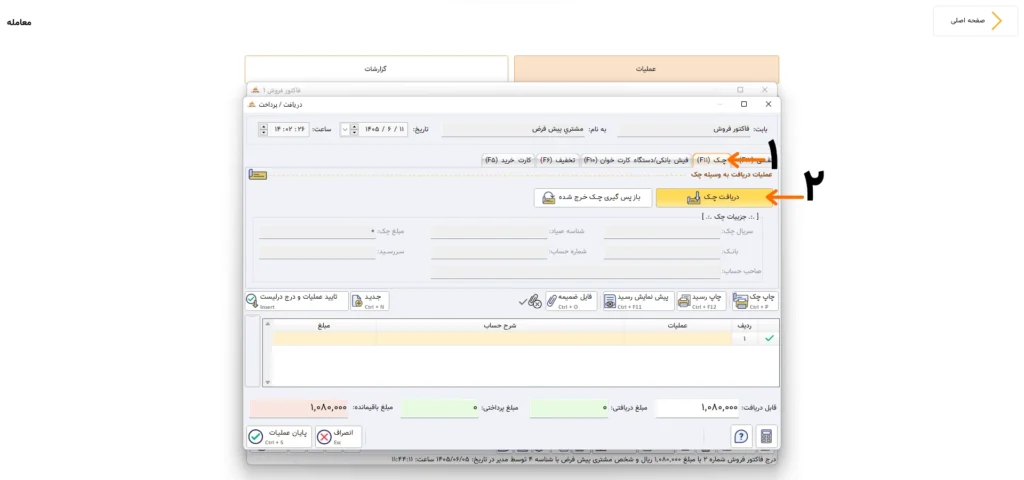This screenshot has width=1024, height=480.
Task: Click جدید new entry button
Action: 369,300
